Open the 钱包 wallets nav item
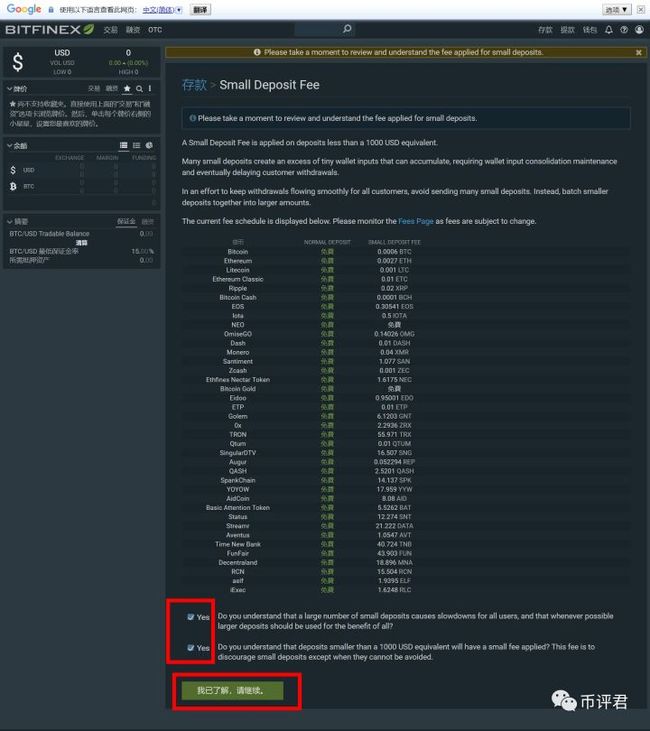 (x=590, y=30)
